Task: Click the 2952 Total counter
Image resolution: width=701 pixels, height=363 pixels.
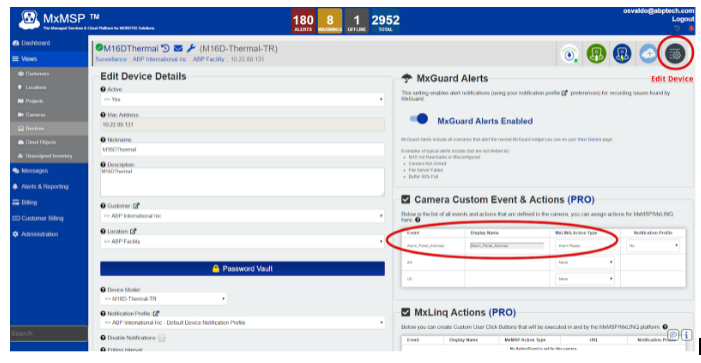Action: tap(385, 21)
